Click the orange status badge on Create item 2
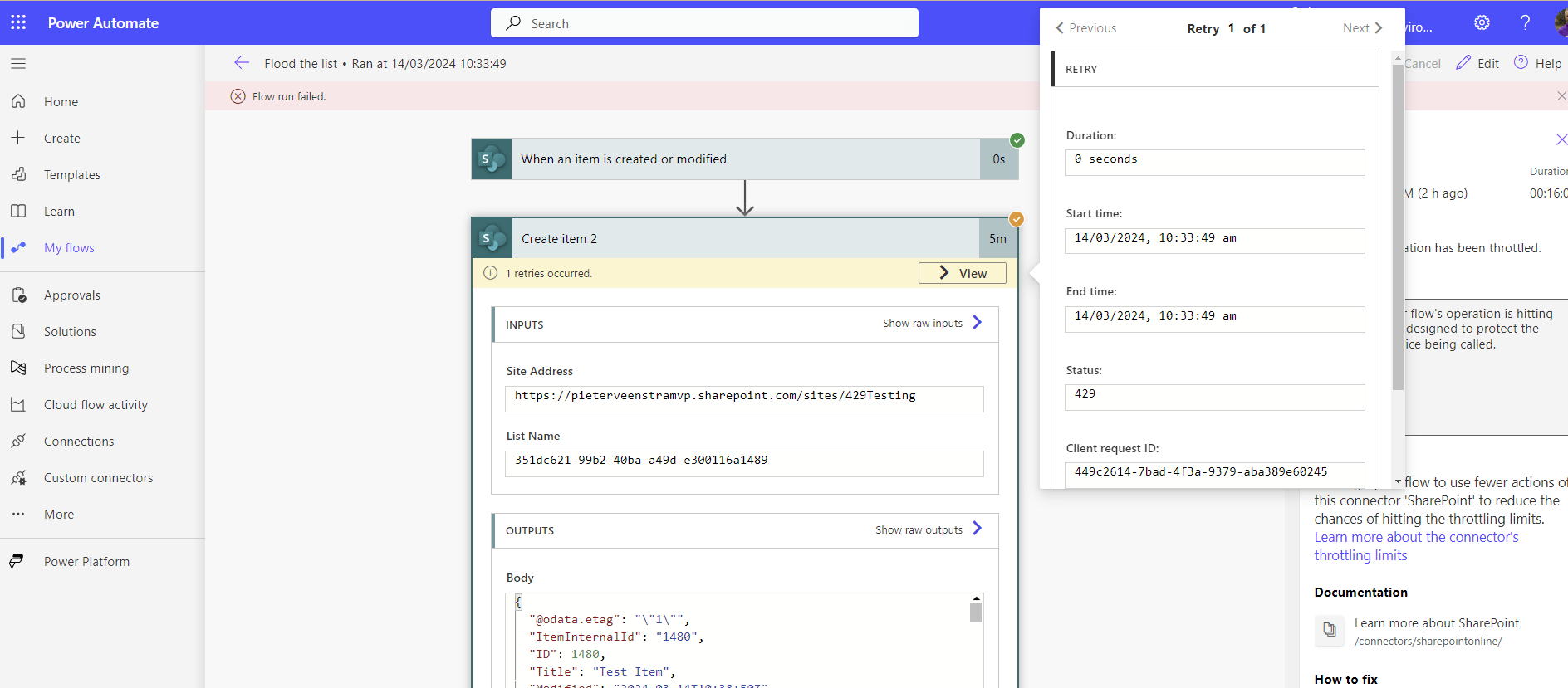Viewport: 1568px width, 688px height. point(1017,219)
